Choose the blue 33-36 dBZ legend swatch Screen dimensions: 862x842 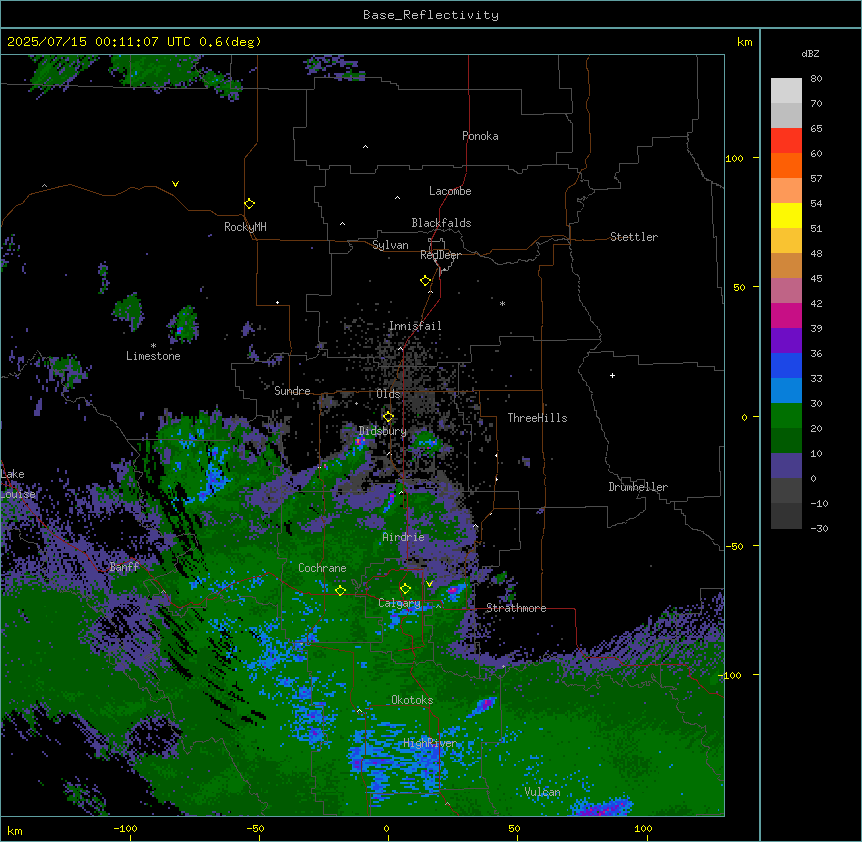coord(786,365)
